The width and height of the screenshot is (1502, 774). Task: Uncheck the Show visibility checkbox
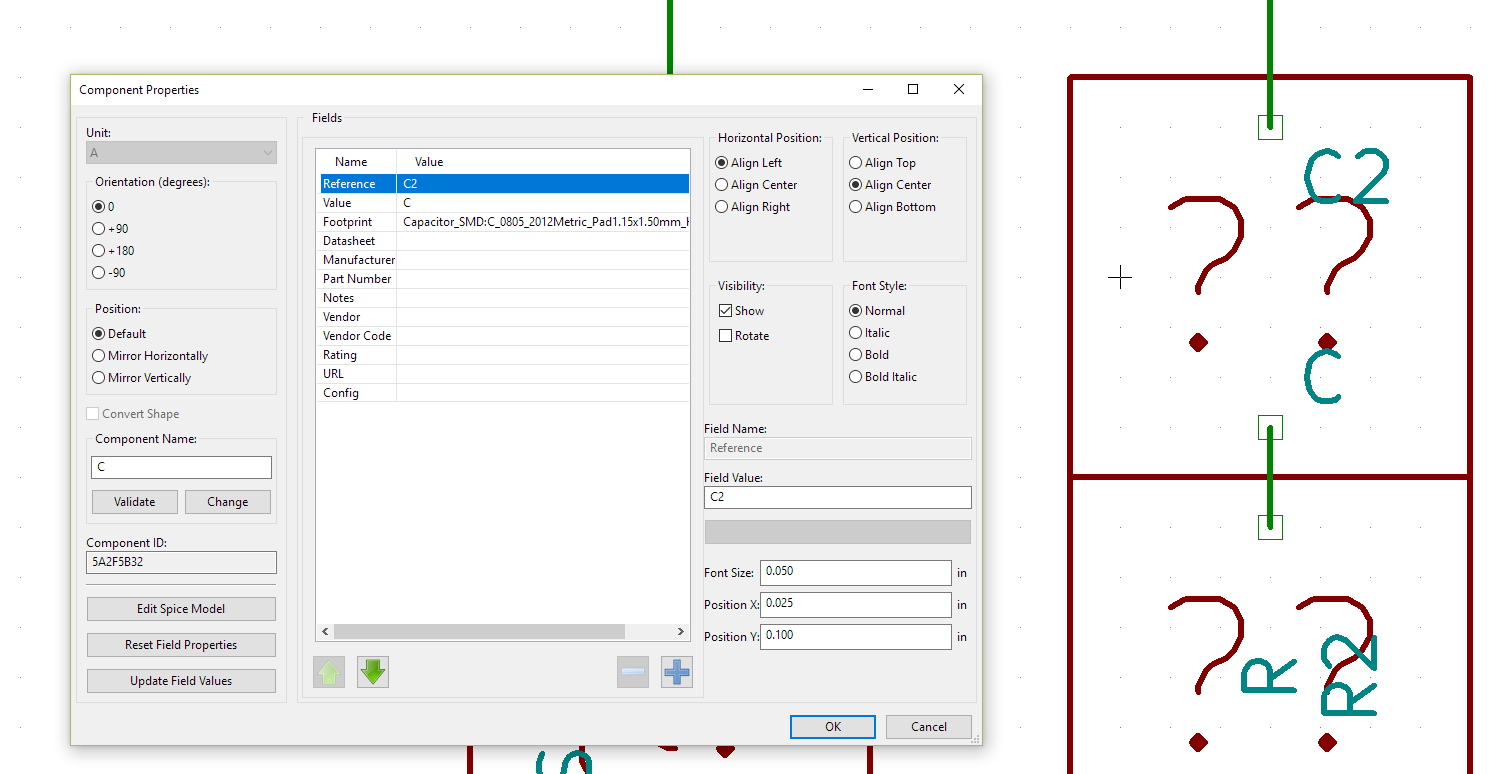tap(725, 311)
